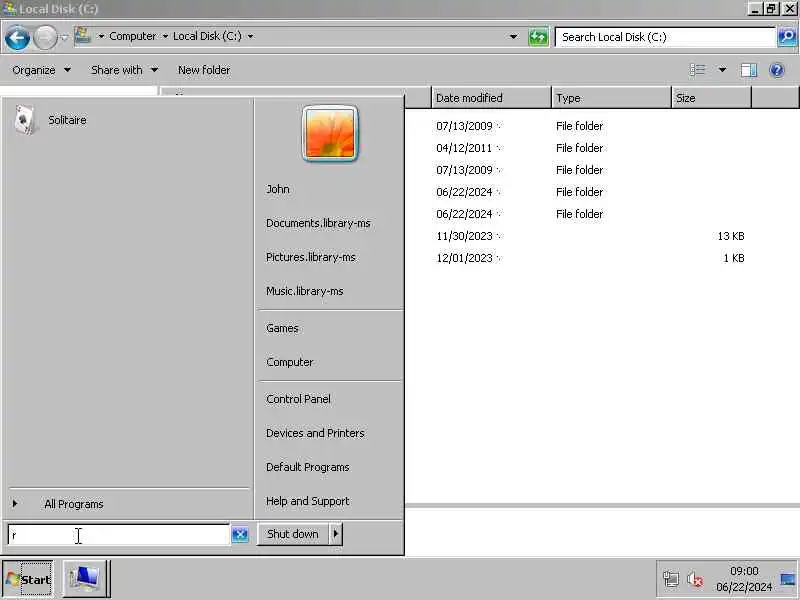Toggle the preview pane icon
This screenshot has width=800, height=600.
tap(748, 70)
